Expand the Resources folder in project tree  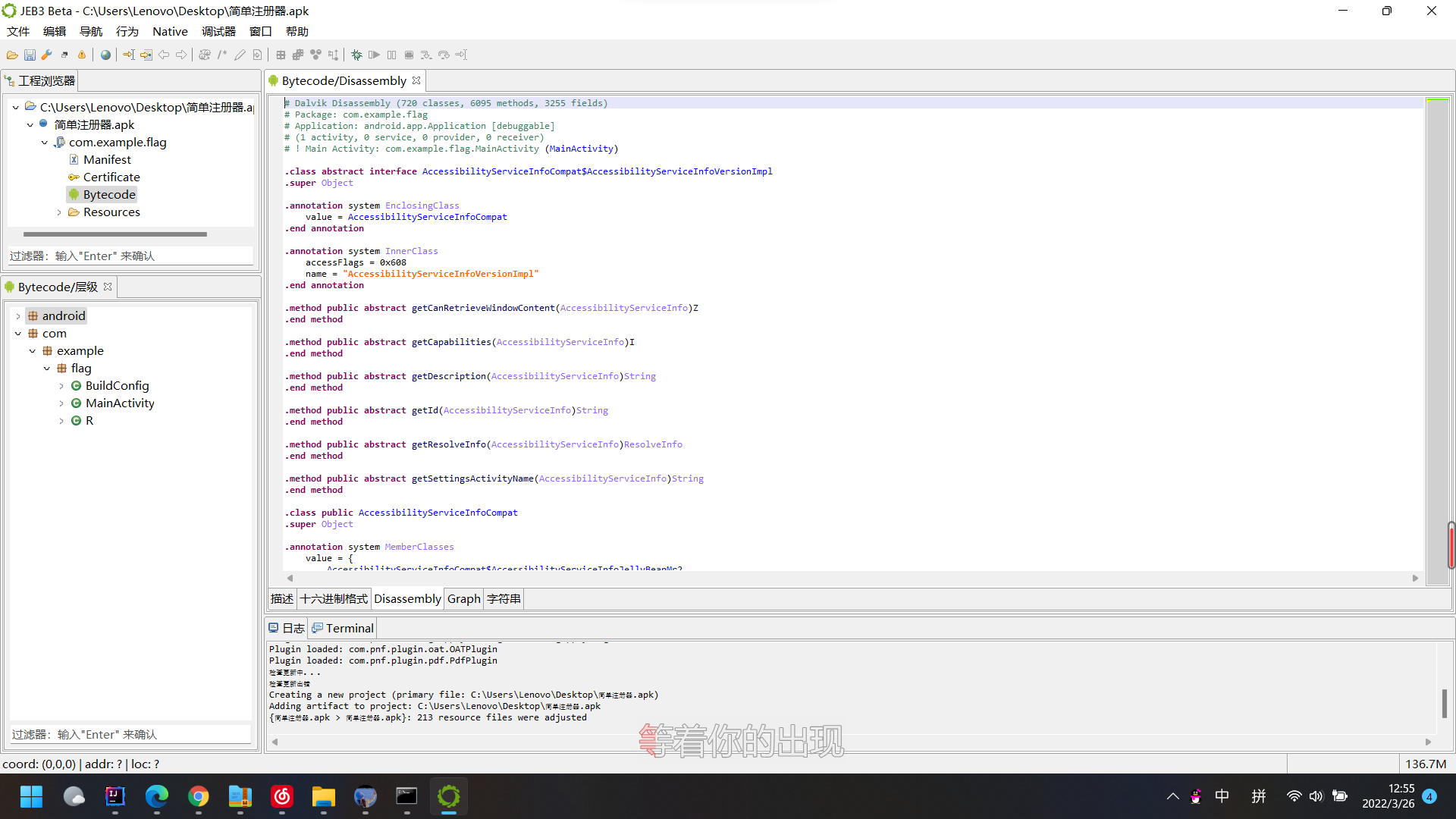point(59,212)
